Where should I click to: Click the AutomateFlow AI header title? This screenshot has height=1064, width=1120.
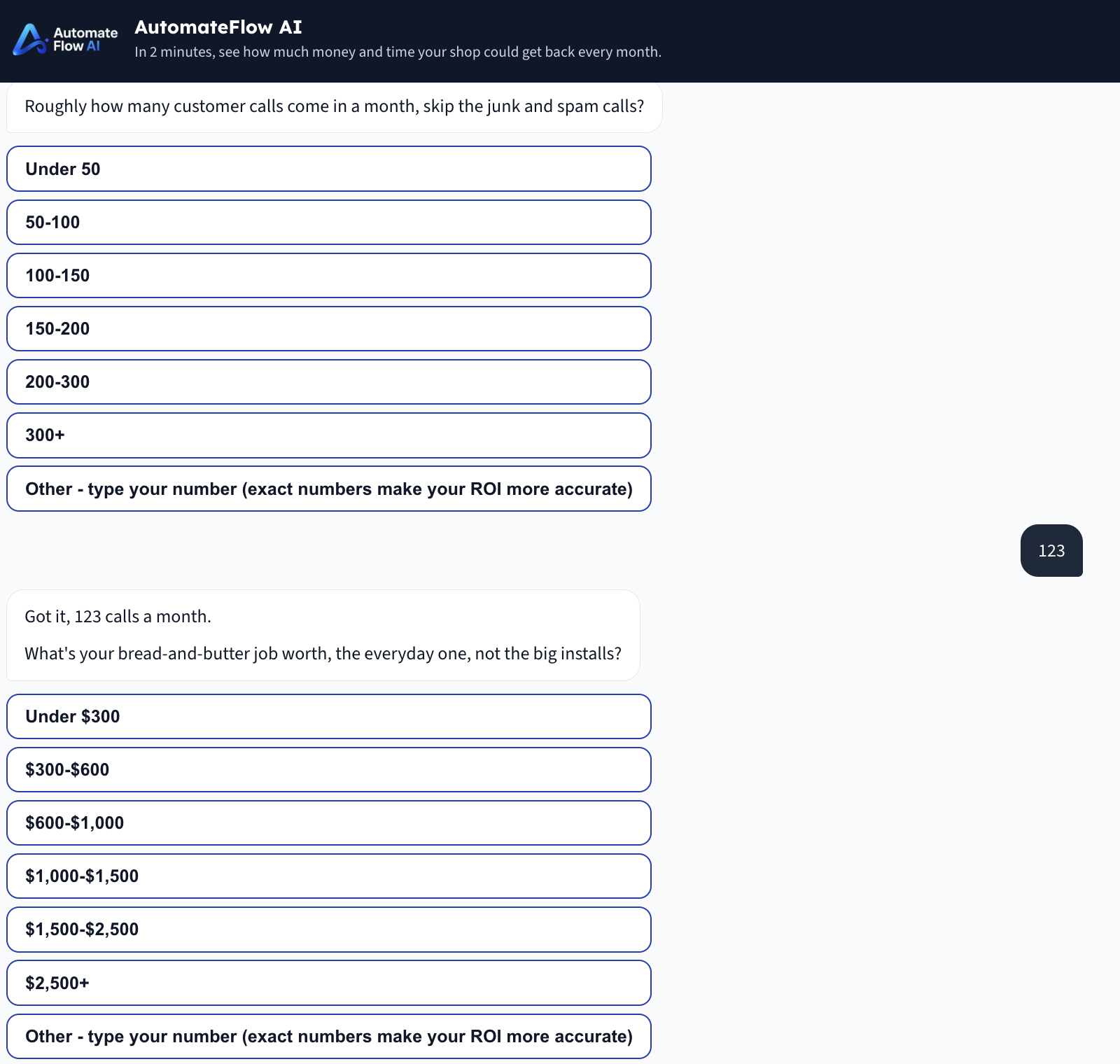218,27
